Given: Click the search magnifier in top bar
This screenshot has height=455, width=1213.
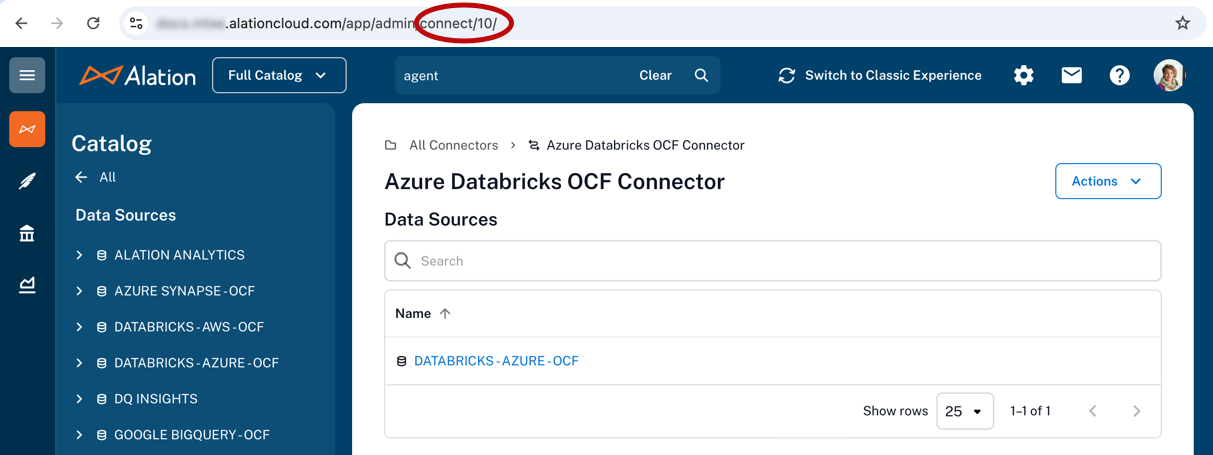Looking at the screenshot, I should click(701, 75).
